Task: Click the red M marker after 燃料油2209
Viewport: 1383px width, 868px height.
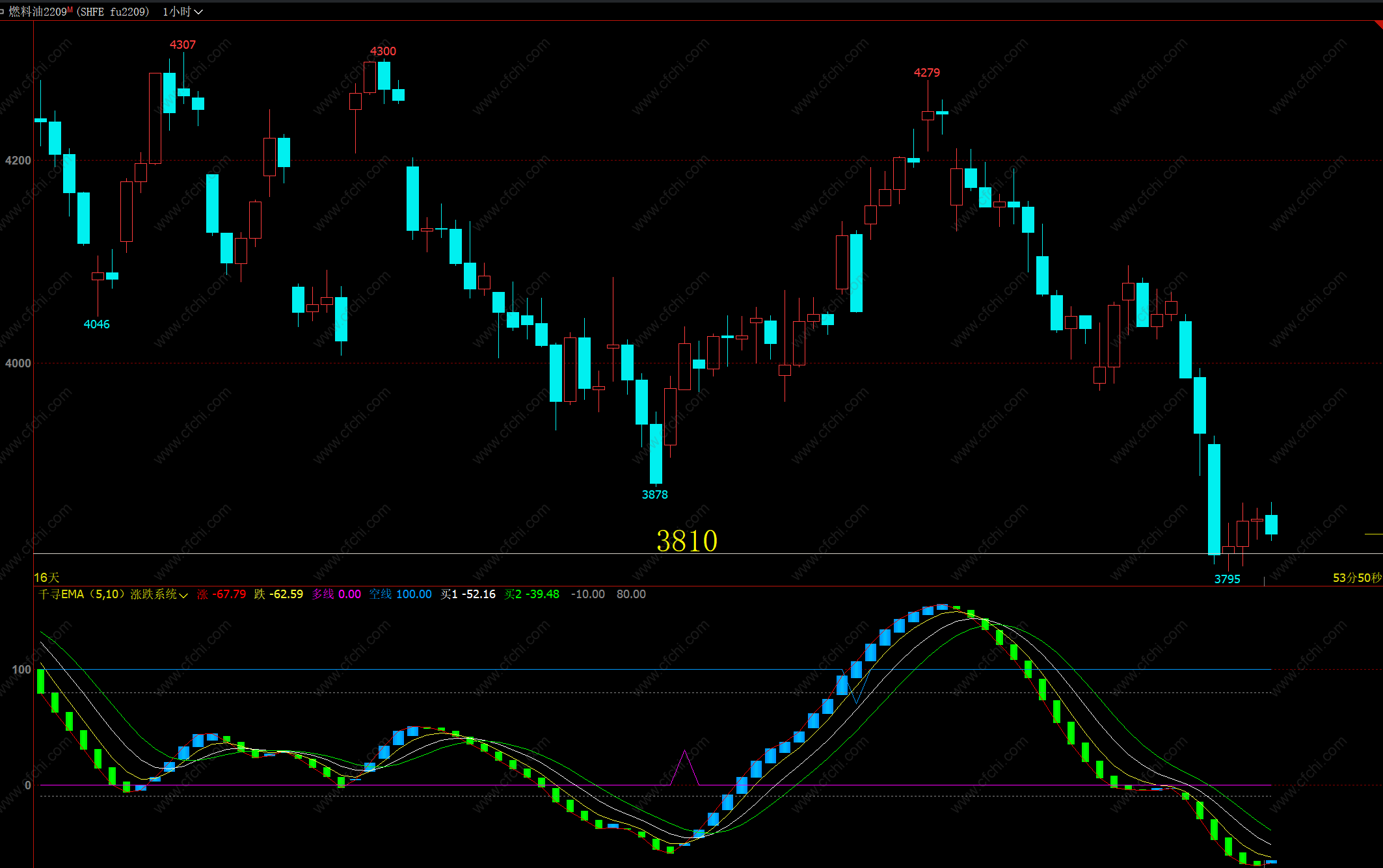Action: pos(70,9)
